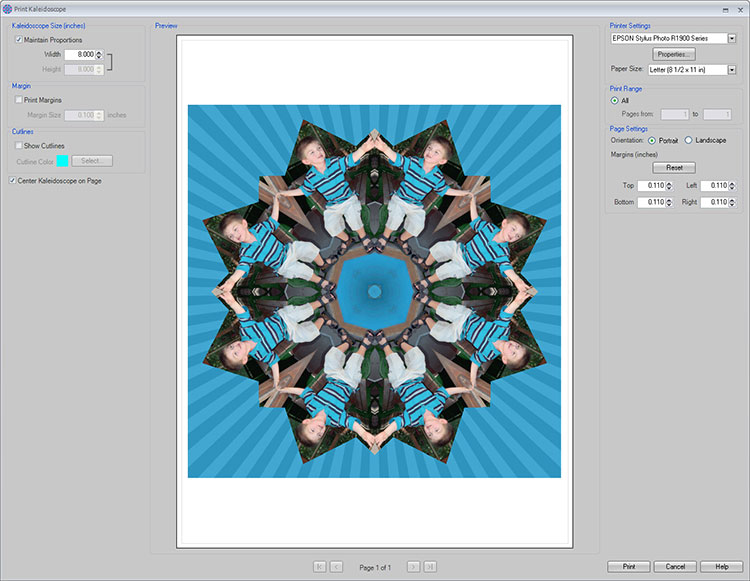Viewport: 750px width, 581px height.
Task: Click the Print button
Action: [x=629, y=567]
